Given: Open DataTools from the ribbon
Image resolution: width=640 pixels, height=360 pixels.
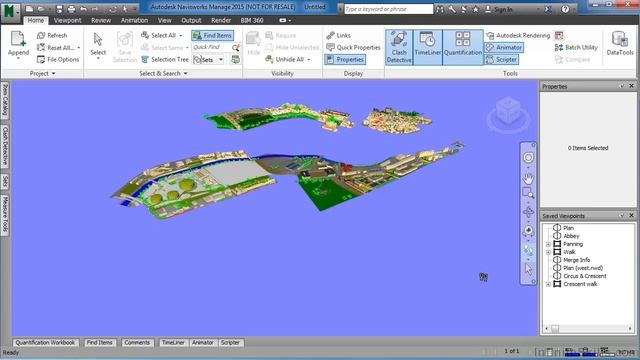Looking at the screenshot, I should click(x=620, y=44).
